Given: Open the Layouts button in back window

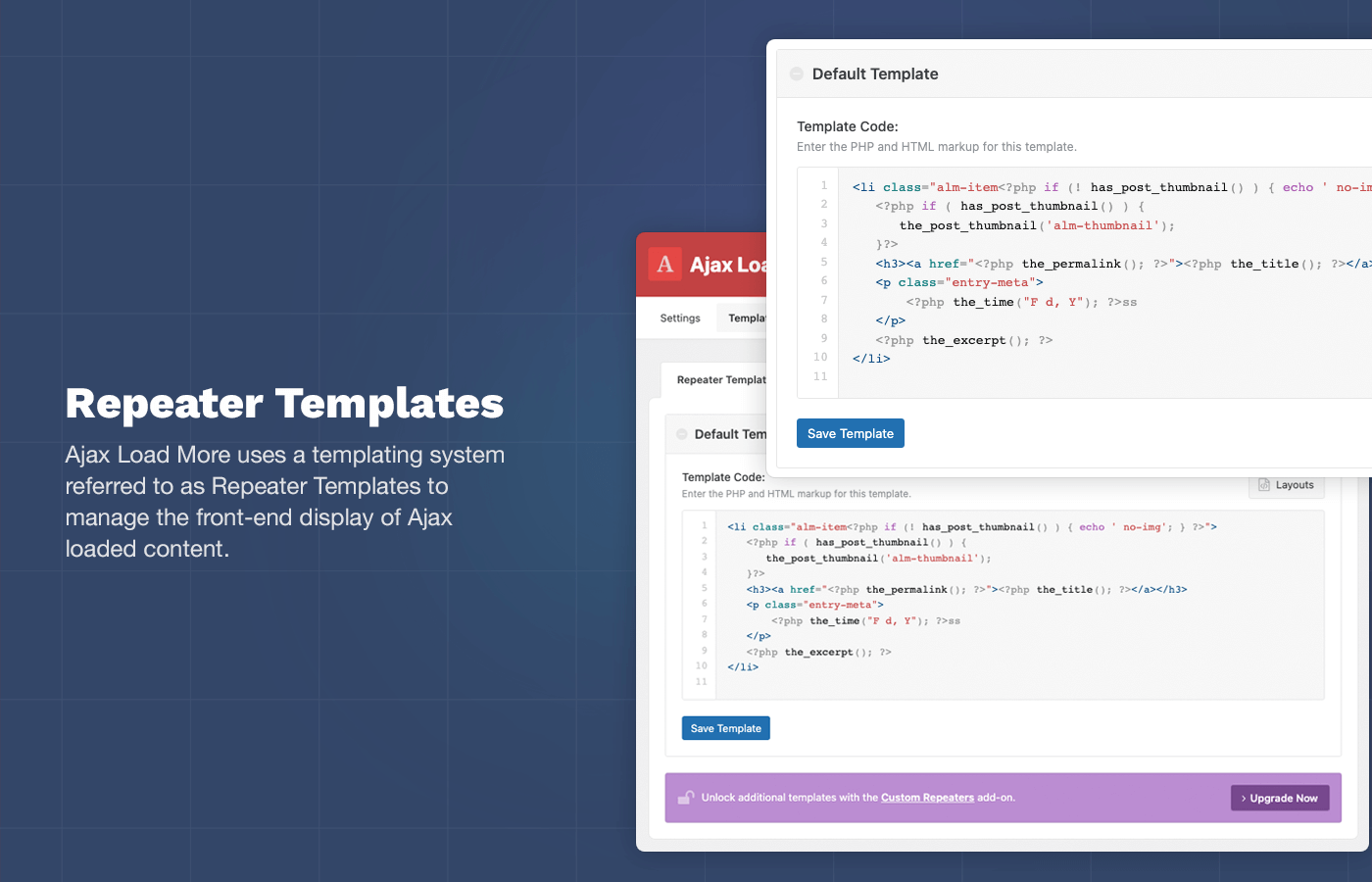Looking at the screenshot, I should [1286, 485].
